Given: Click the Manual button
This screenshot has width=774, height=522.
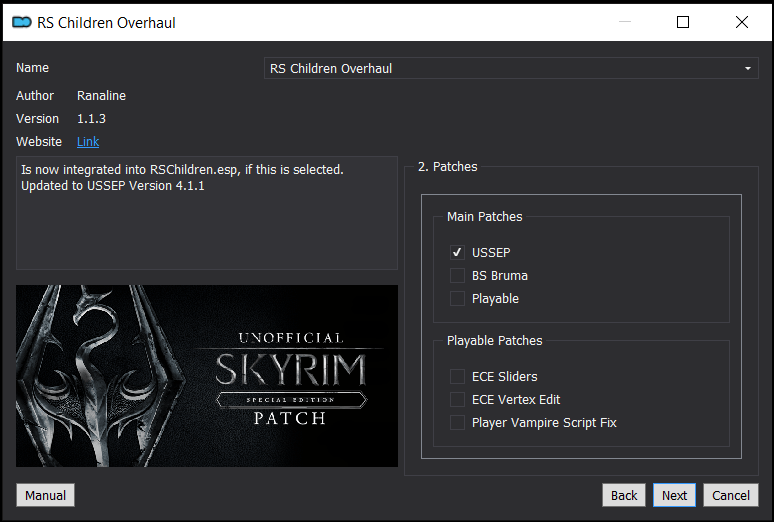Looking at the screenshot, I should click(x=45, y=495).
